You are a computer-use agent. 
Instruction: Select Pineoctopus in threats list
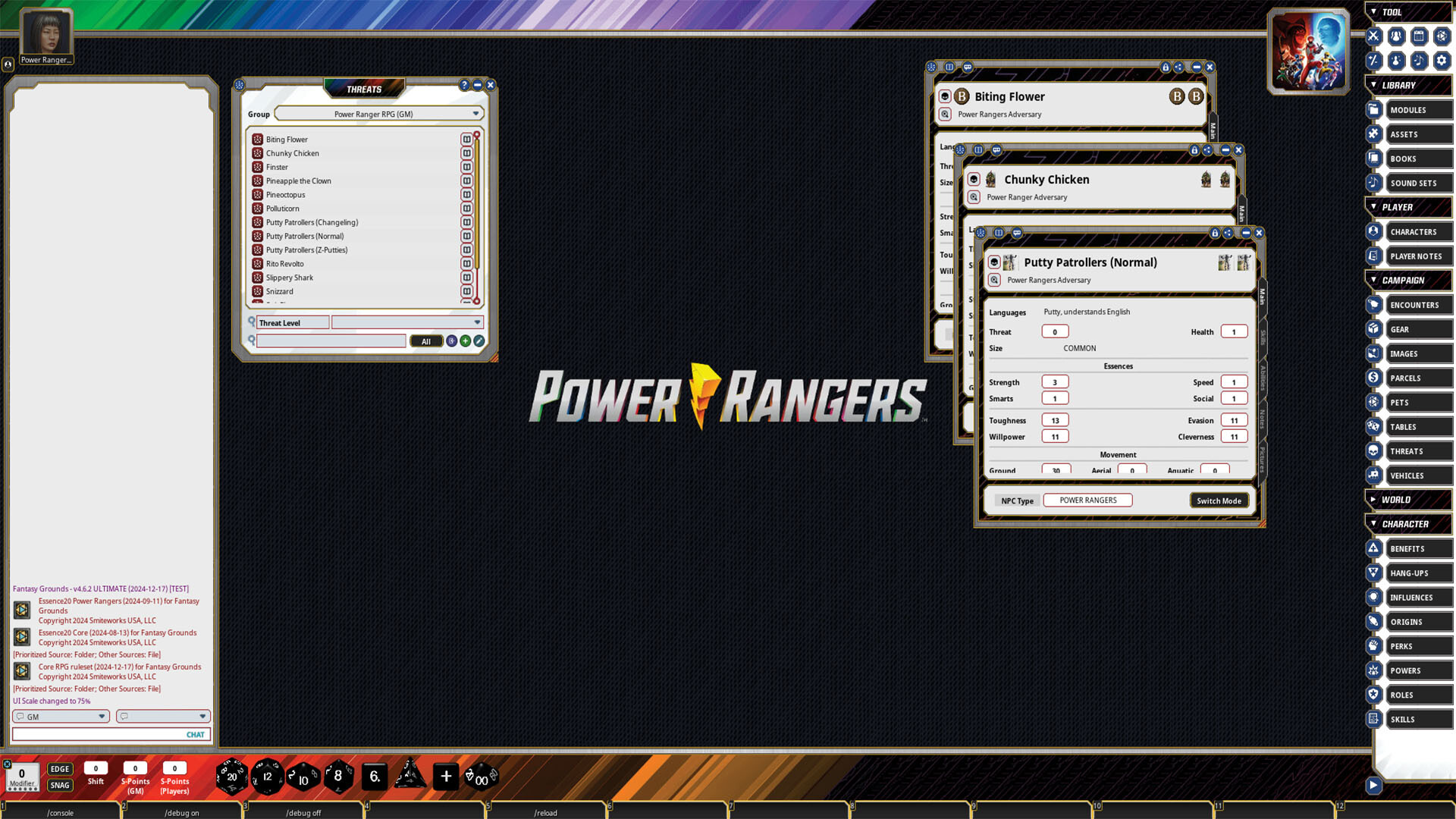285,195
